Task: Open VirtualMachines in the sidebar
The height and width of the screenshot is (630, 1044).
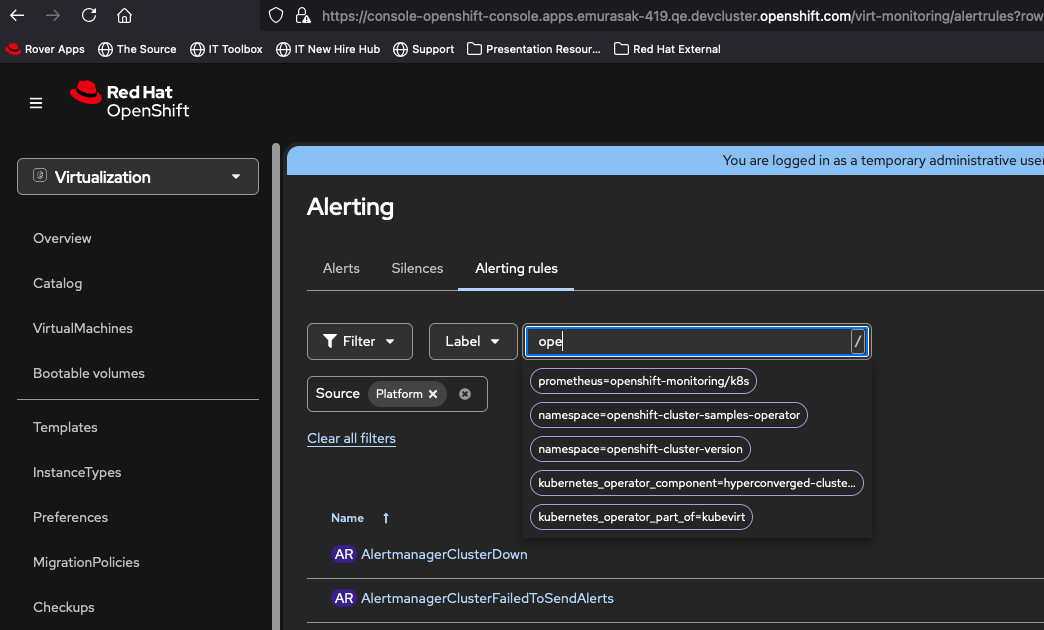Action: coord(83,328)
